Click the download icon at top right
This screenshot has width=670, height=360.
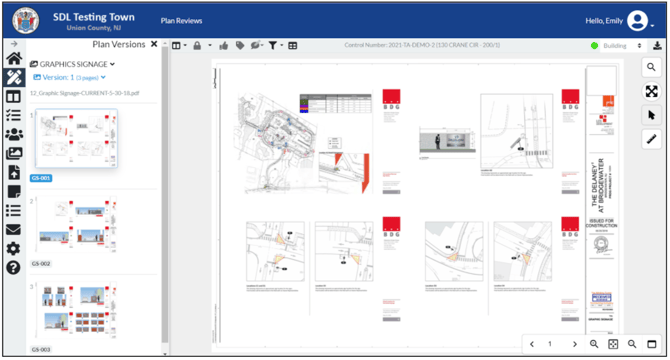[x=657, y=45]
